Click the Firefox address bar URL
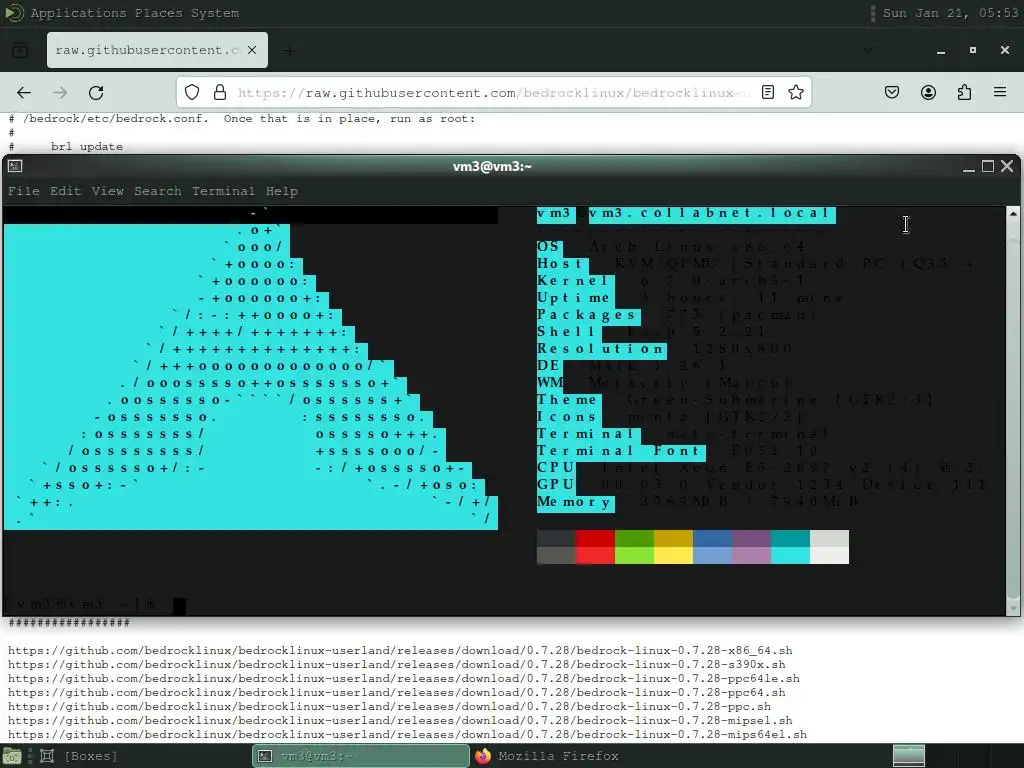 click(493, 93)
